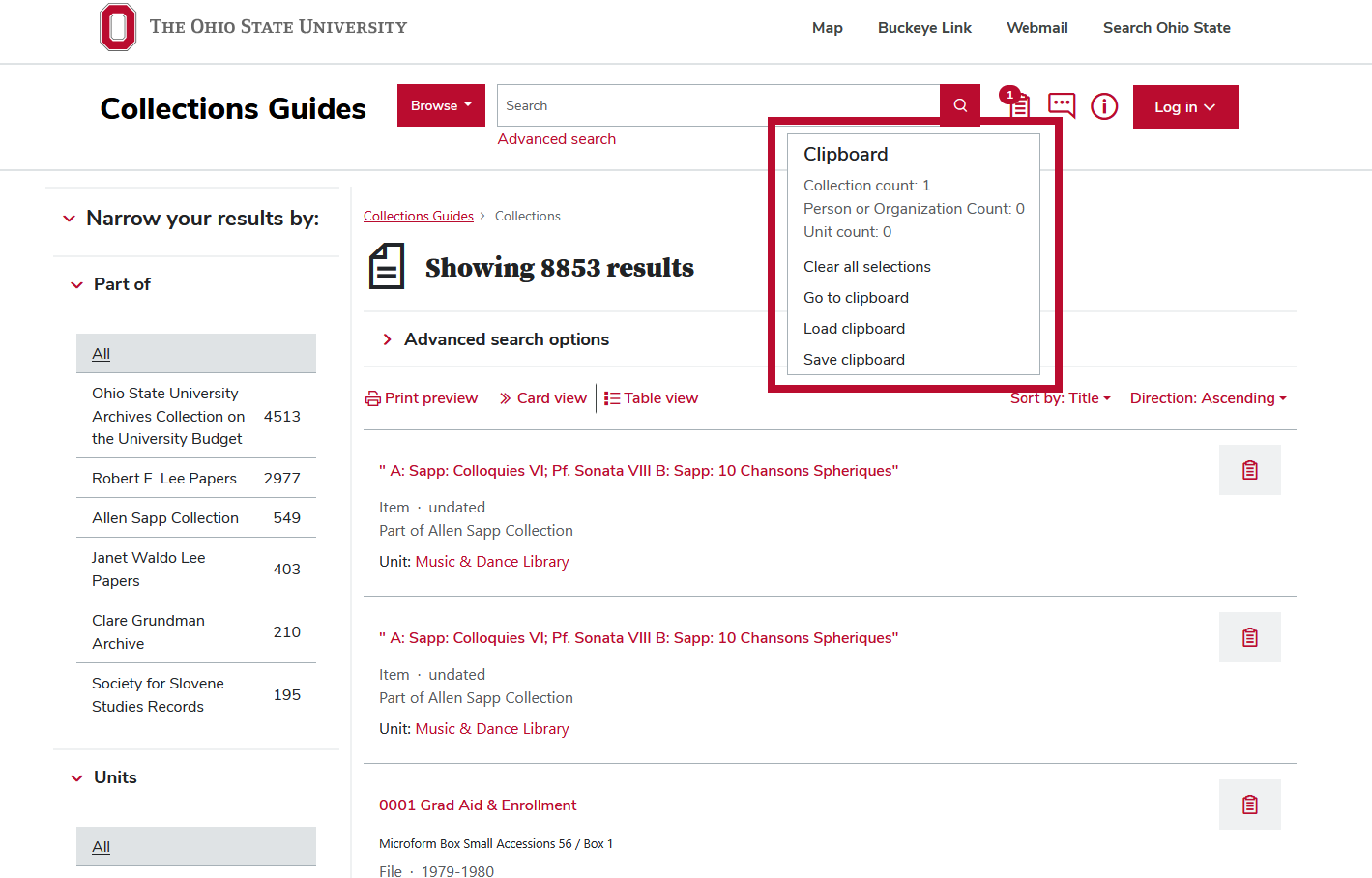Viewport: 1372px width, 878px height.
Task: Choose Load clipboard
Action: point(855,329)
